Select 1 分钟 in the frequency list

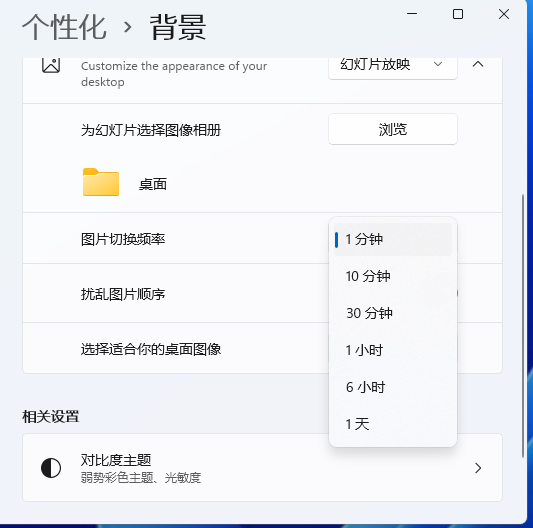coord(393,239)
